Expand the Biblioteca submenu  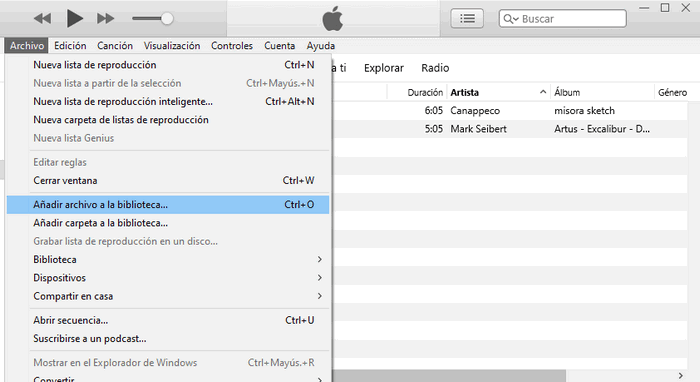(x=168, y=260)
